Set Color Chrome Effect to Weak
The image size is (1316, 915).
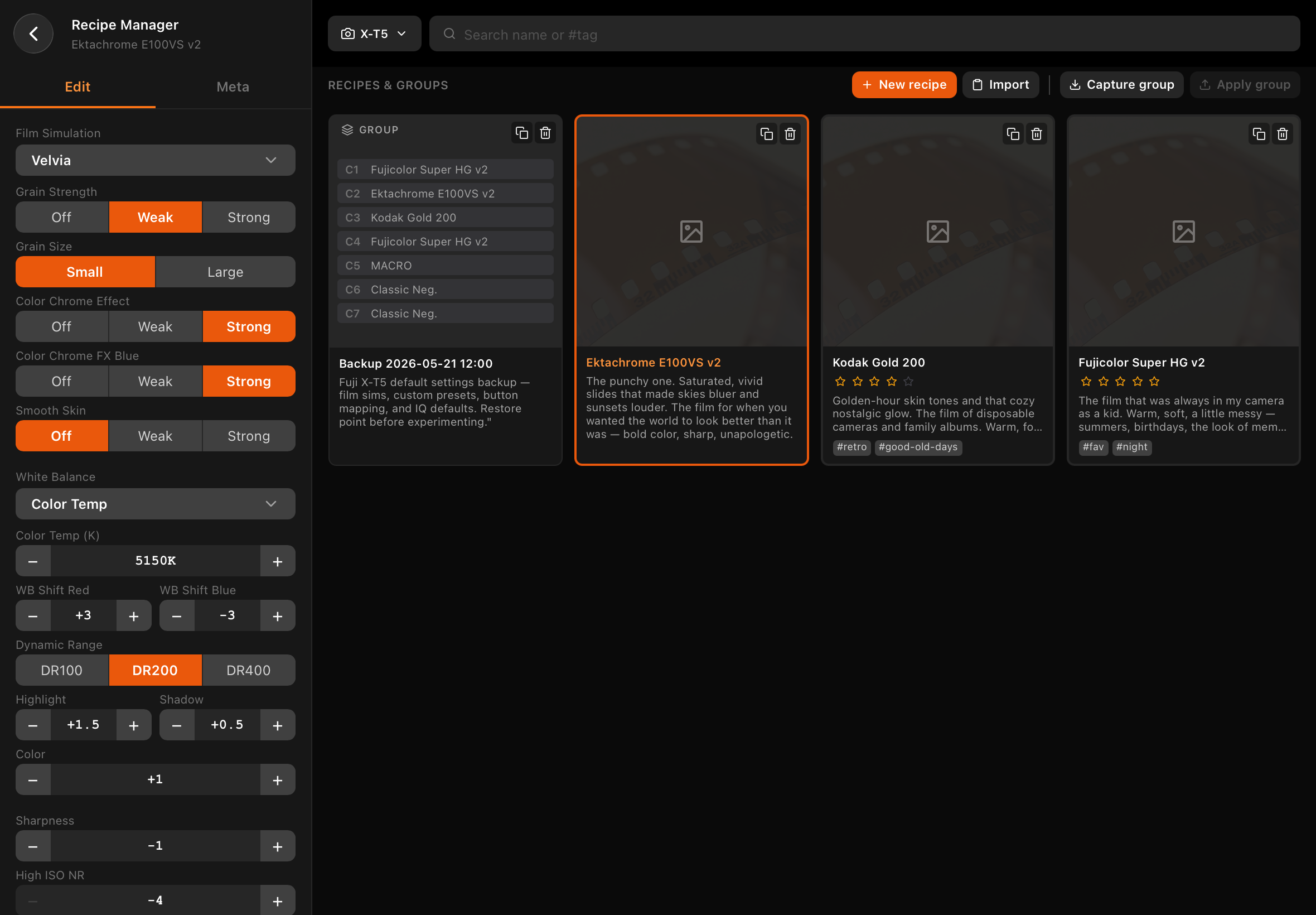point(155,327)
